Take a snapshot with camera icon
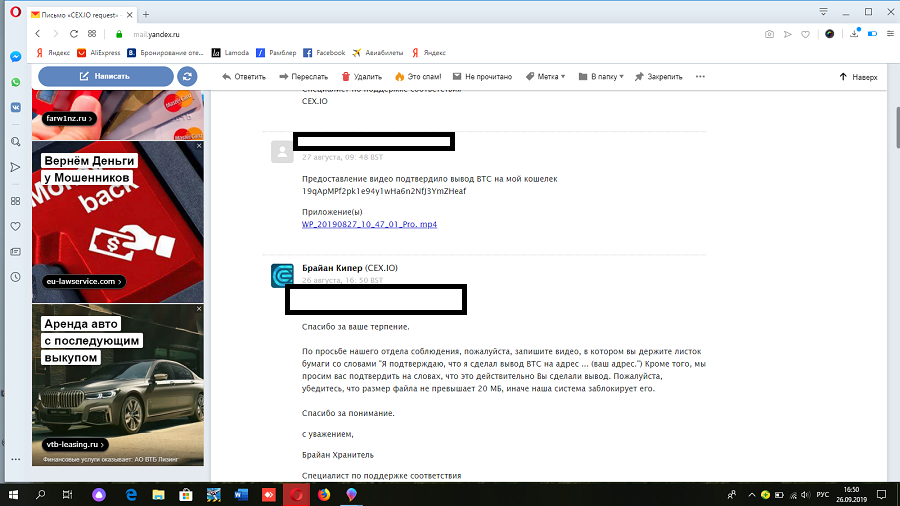Image resolution: width=900 pixels, height=506 pixels. coord(769,34)
